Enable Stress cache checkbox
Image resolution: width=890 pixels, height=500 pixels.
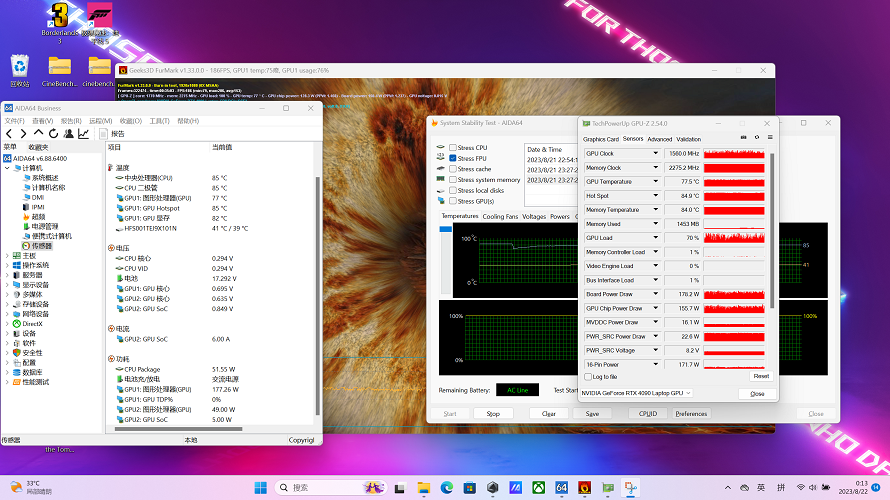tap(453, 169)
